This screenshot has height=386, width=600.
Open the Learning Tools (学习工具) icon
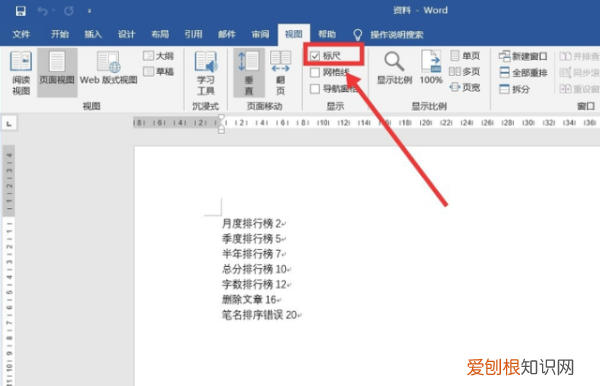click(206, 73)
